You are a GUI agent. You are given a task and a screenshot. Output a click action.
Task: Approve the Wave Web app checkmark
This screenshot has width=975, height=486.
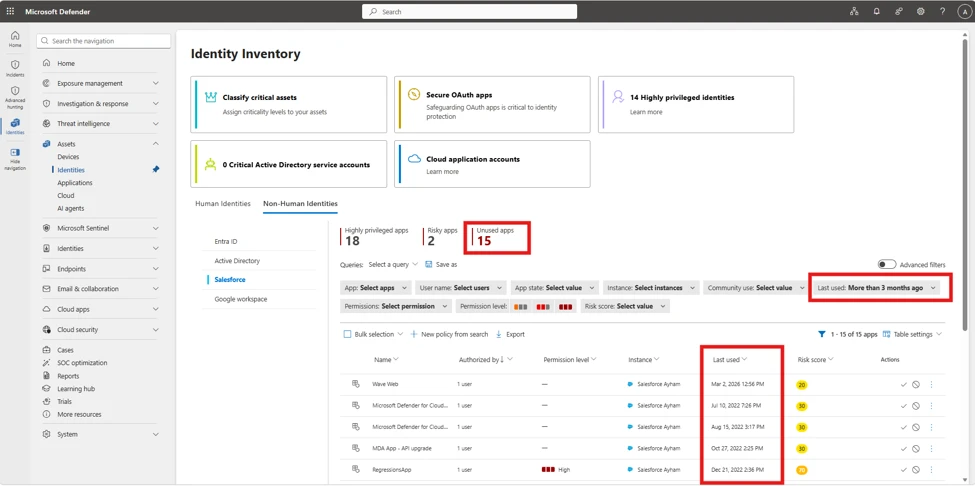903,385
